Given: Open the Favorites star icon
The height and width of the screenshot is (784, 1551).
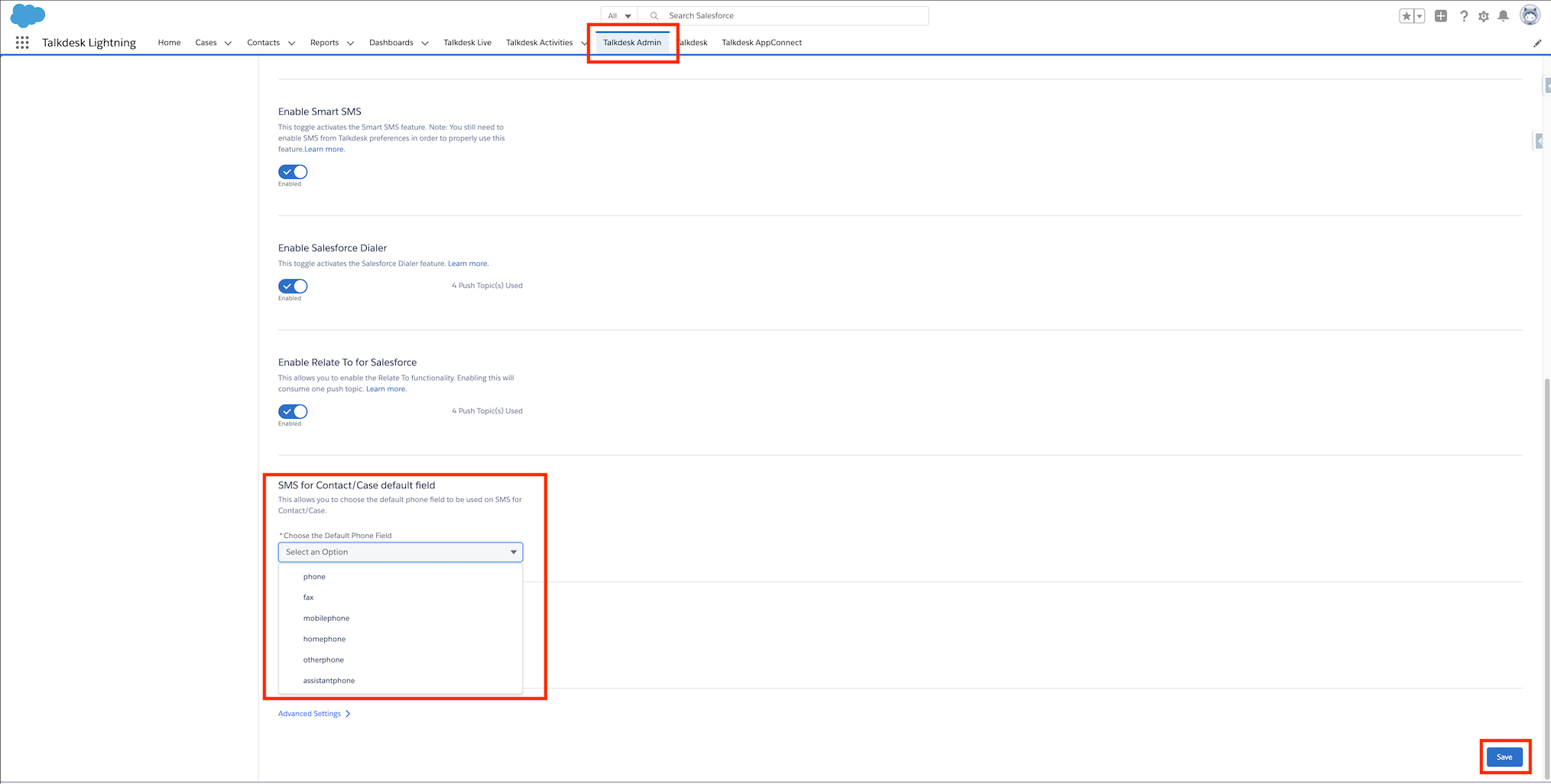Looking at the screenshot, I should pyautogui.click(x=1407, y=16).
